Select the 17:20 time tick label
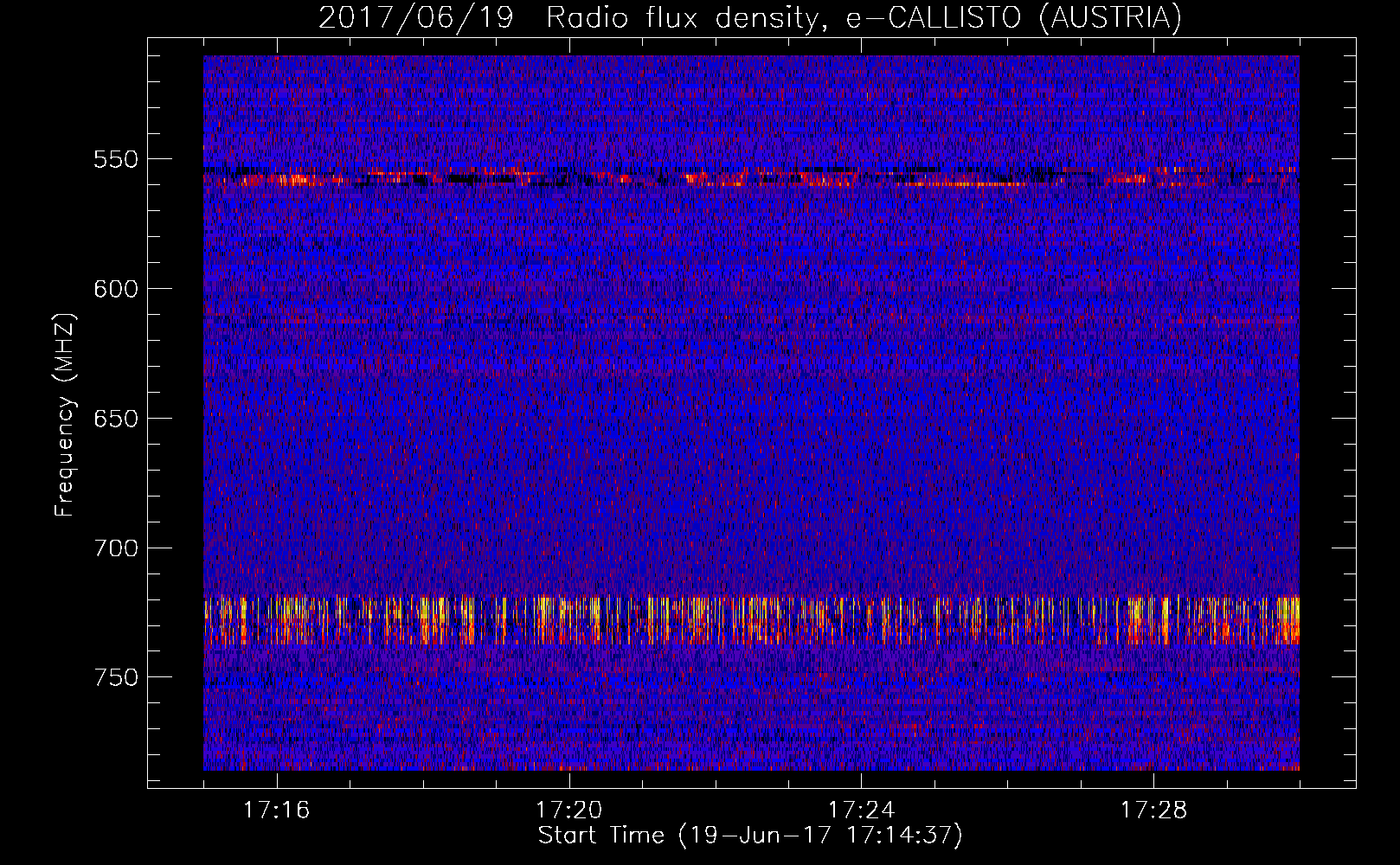1400x865 pixels. click(x=568, y=811)
